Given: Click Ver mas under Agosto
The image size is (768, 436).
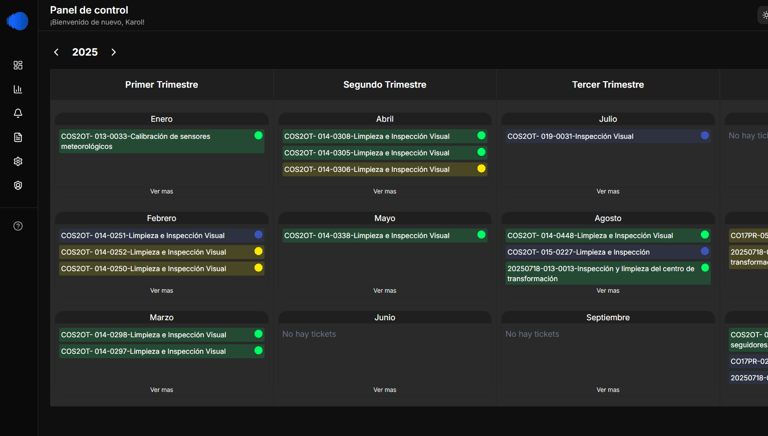Looking at the screenshot, I should coord(608,291).
